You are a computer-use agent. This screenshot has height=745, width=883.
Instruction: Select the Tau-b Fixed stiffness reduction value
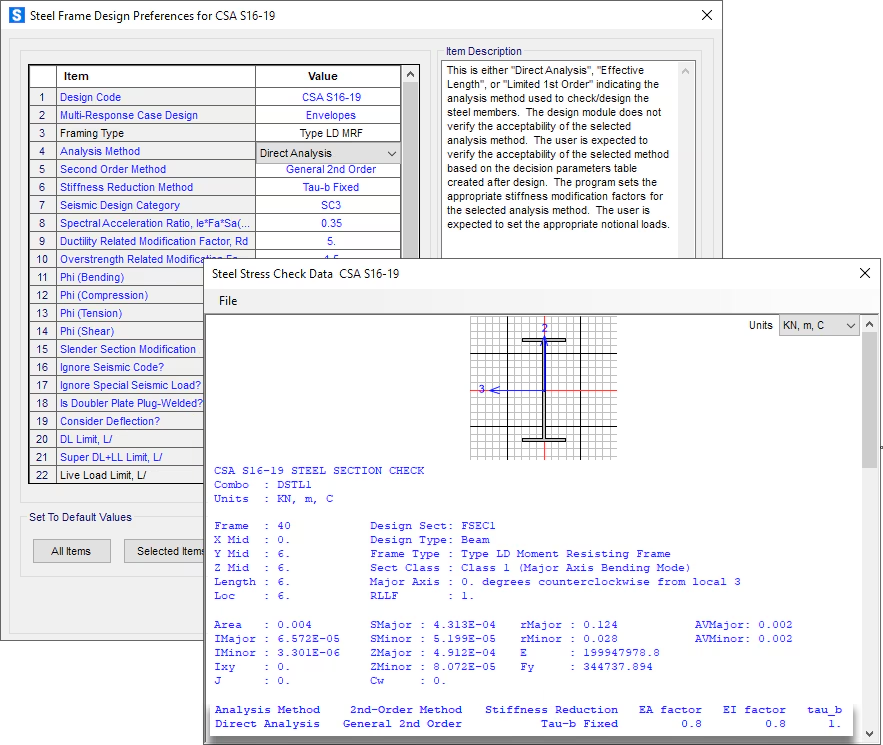point(331,187)
